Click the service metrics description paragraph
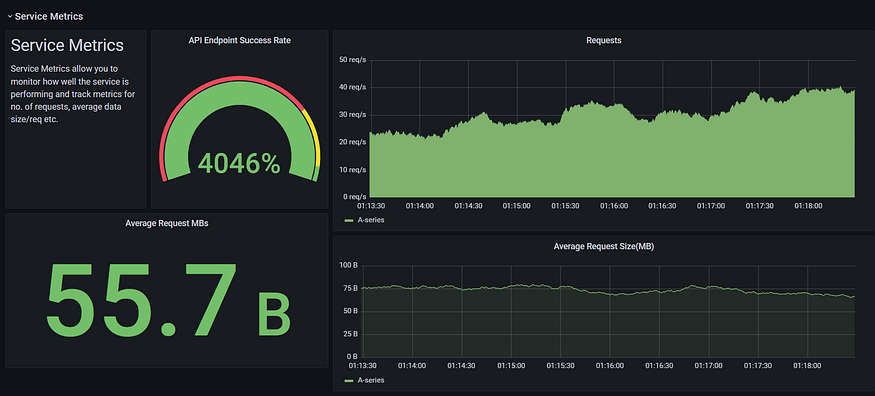 [x=73, y=94]
